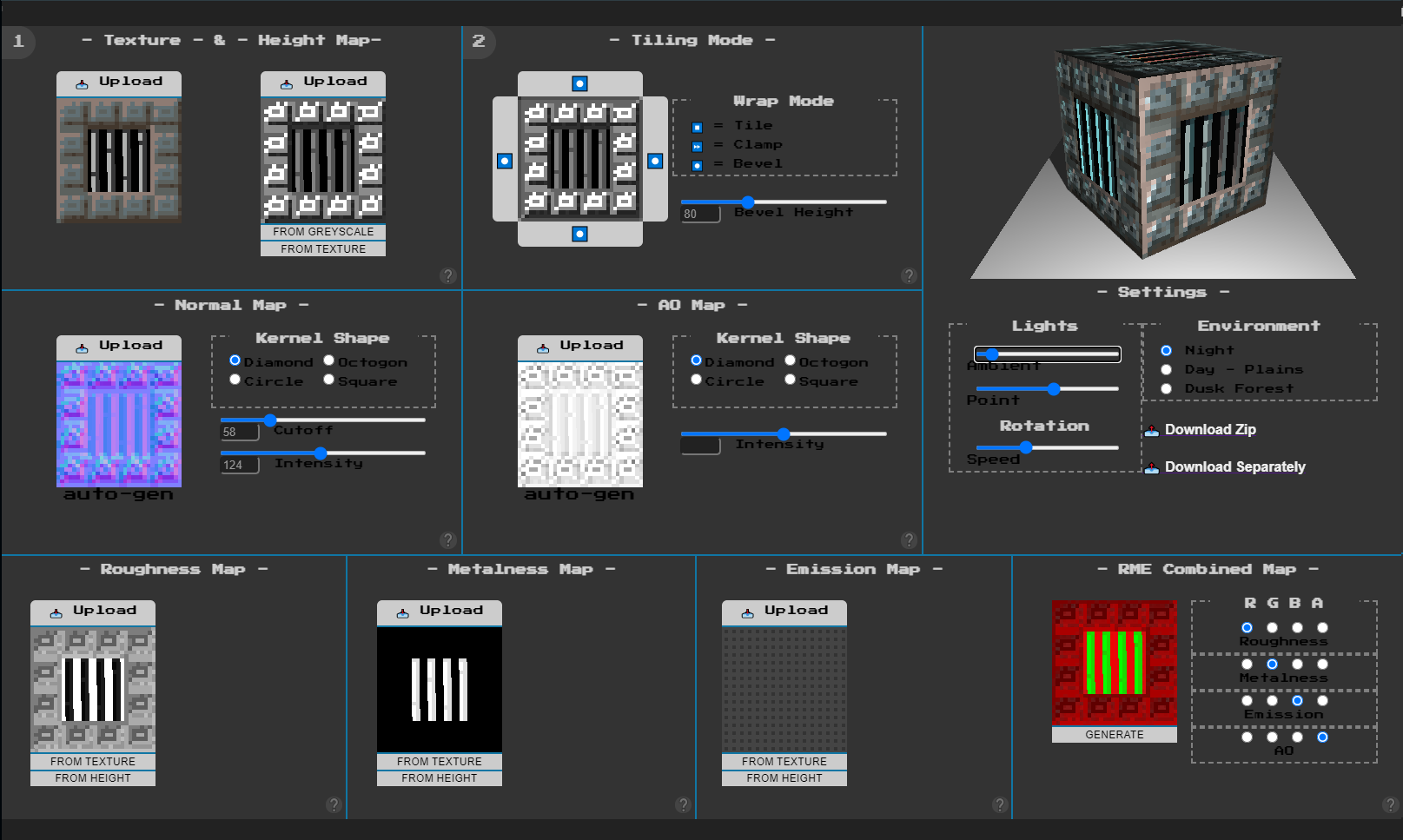Click the RME combined map thumbnail
1403x840 pixels.
1115,663
